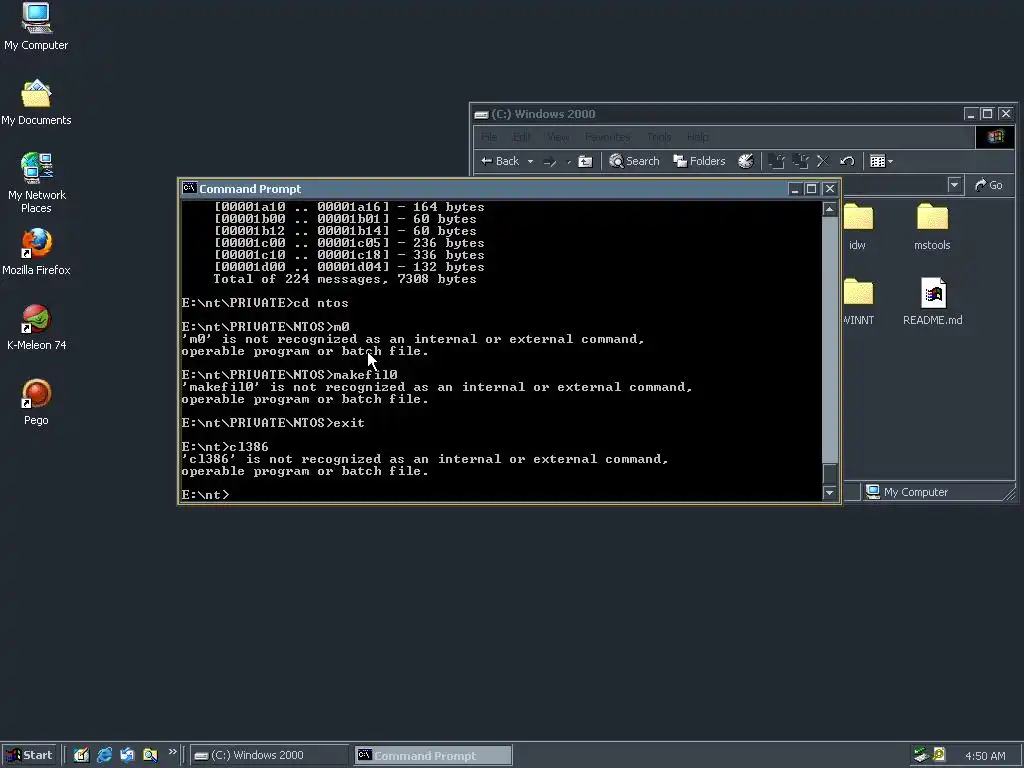Open the Edit menu in Explorer

click(x=521, y=137)
